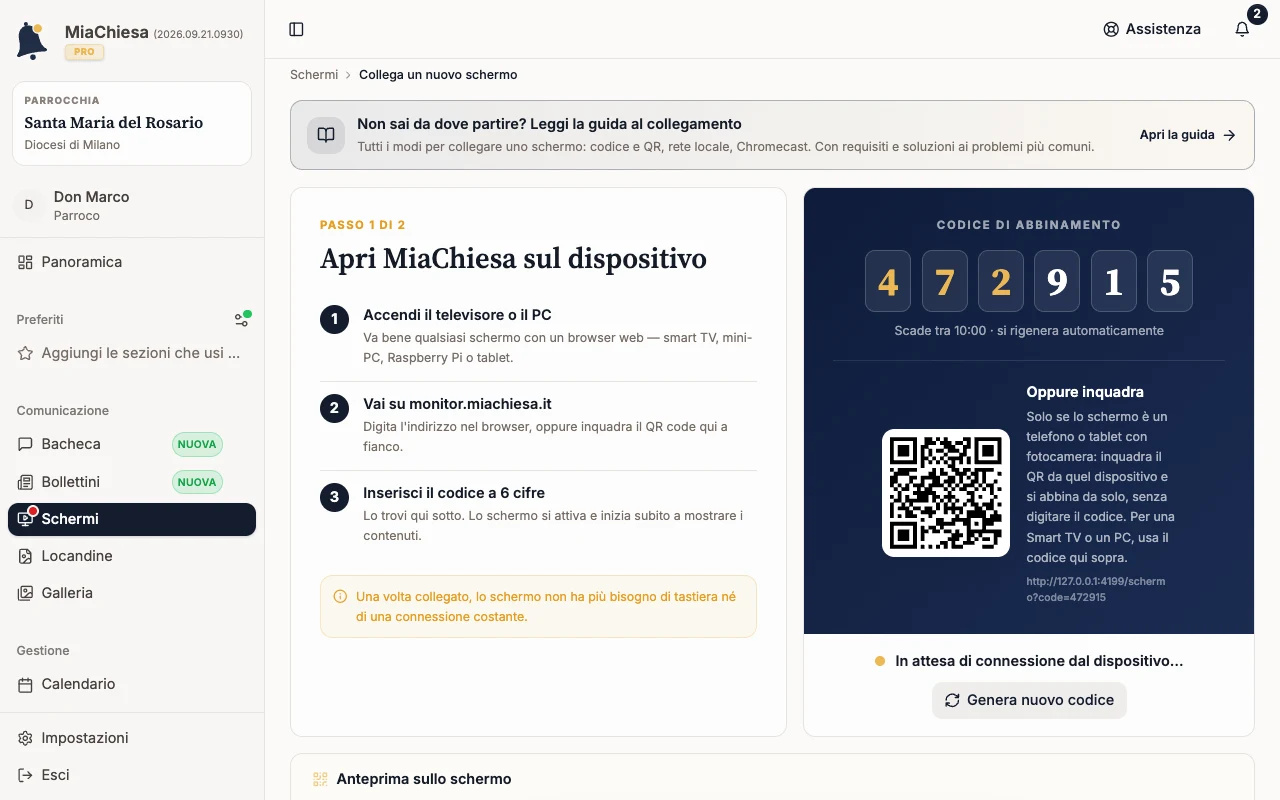The height and width of the screenshot is (800, 1280).
Task: Click 'Aggiungi le sezioni che usi' favorites entry
Action: coord(132,353)
